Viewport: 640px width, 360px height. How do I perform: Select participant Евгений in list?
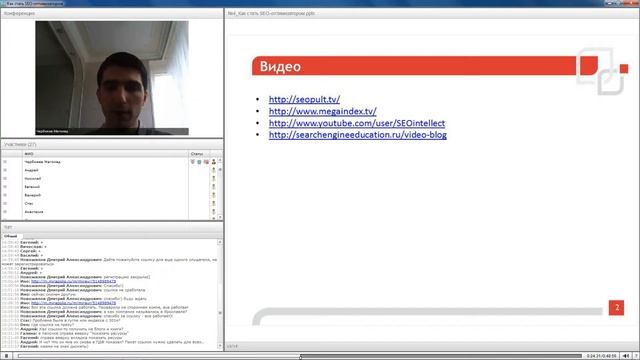click(32, 187)
